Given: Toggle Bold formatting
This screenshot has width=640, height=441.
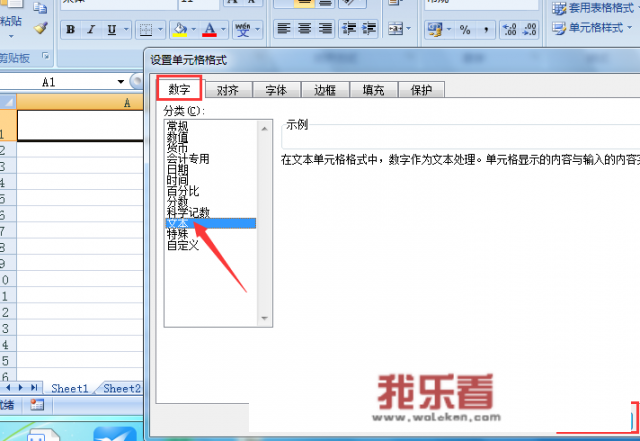Looking at the screenshot, I should (70, 29).
